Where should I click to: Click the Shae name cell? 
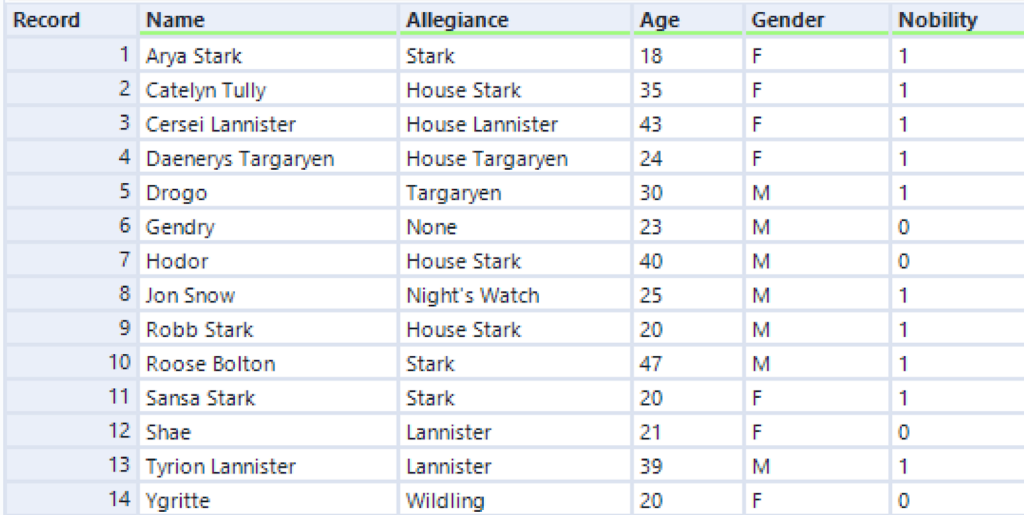(x=268, y=431)
